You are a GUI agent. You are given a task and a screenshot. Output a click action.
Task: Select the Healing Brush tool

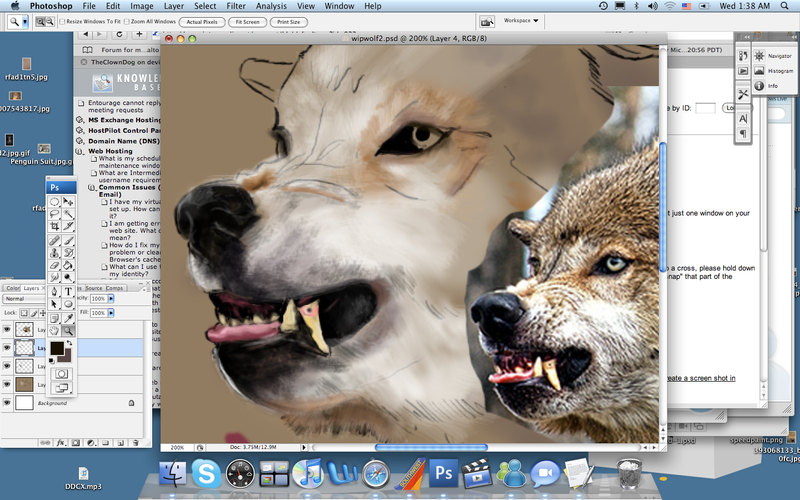coord(55,240)
